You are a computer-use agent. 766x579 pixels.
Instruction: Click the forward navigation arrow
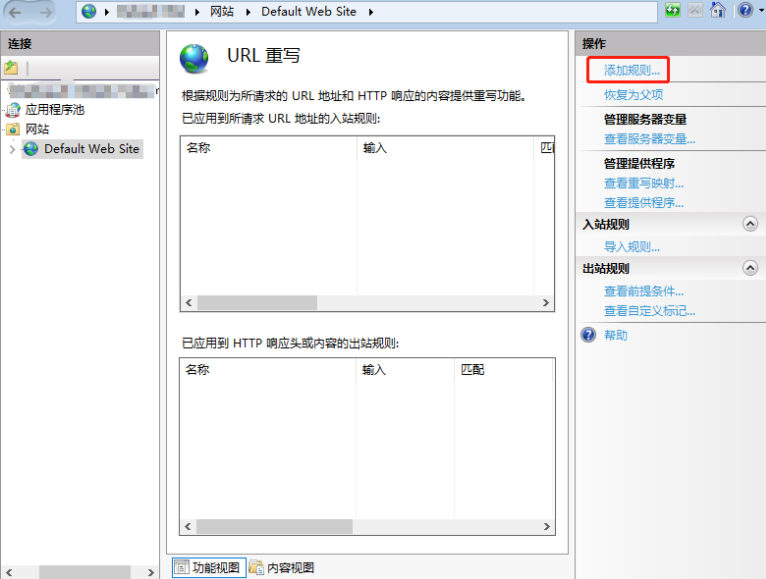tap(46, 12)
